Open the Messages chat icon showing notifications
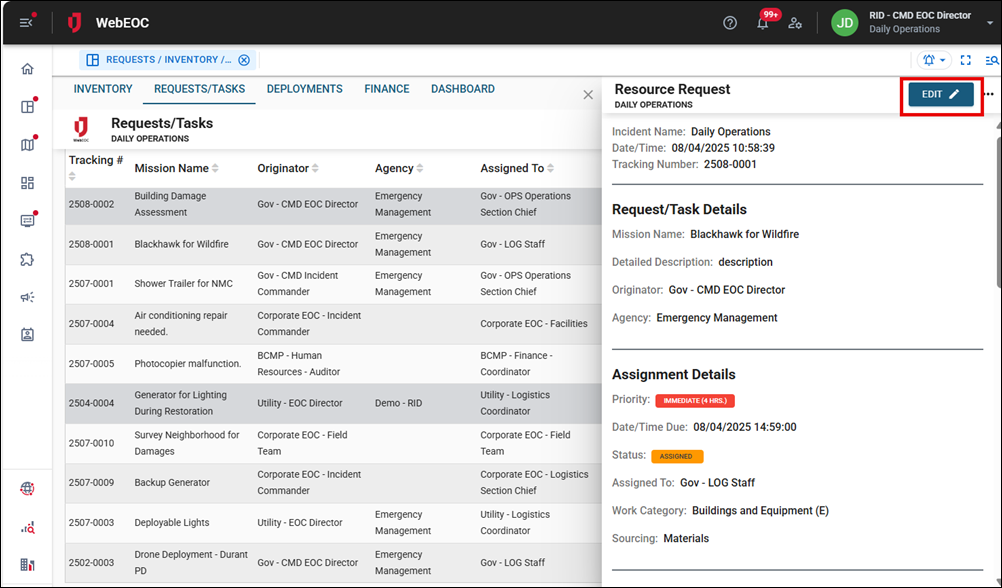 pos(27,220)
